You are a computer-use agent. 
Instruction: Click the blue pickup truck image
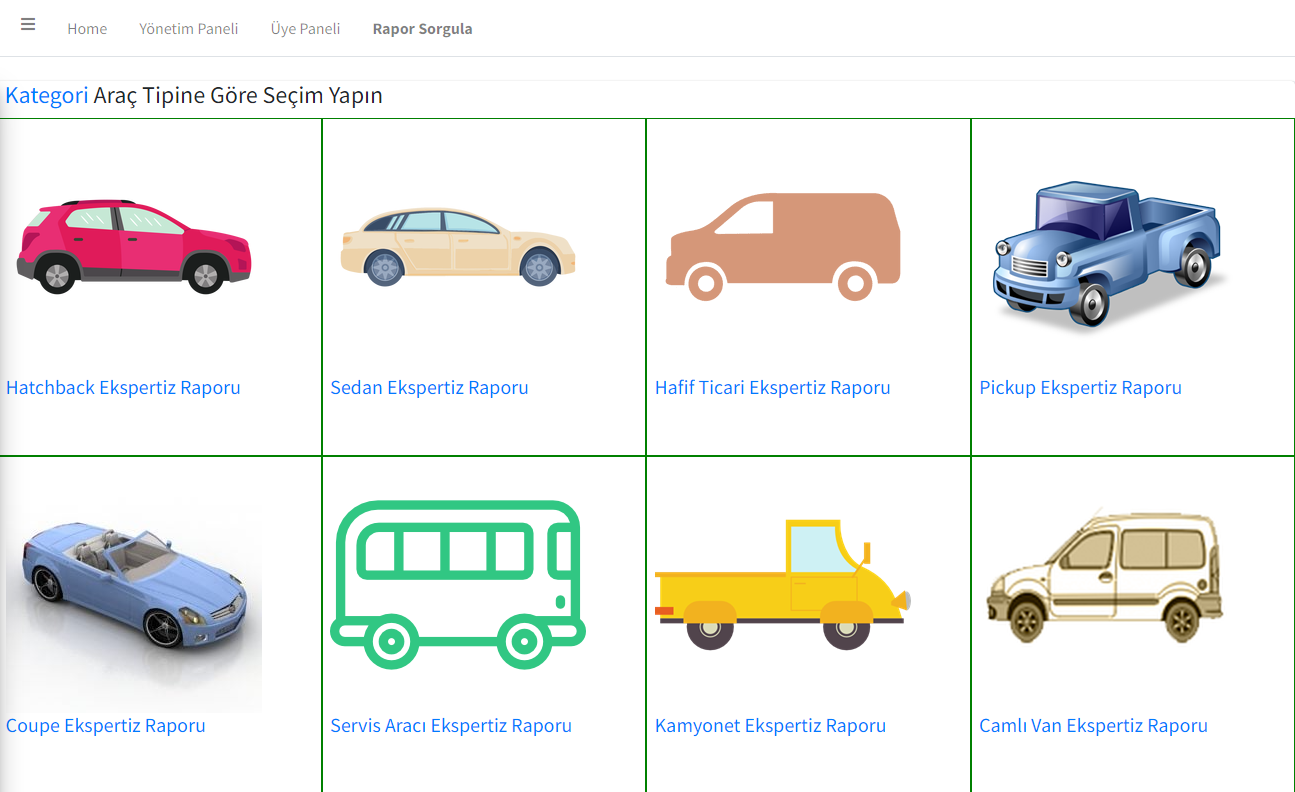(1107, 253)
